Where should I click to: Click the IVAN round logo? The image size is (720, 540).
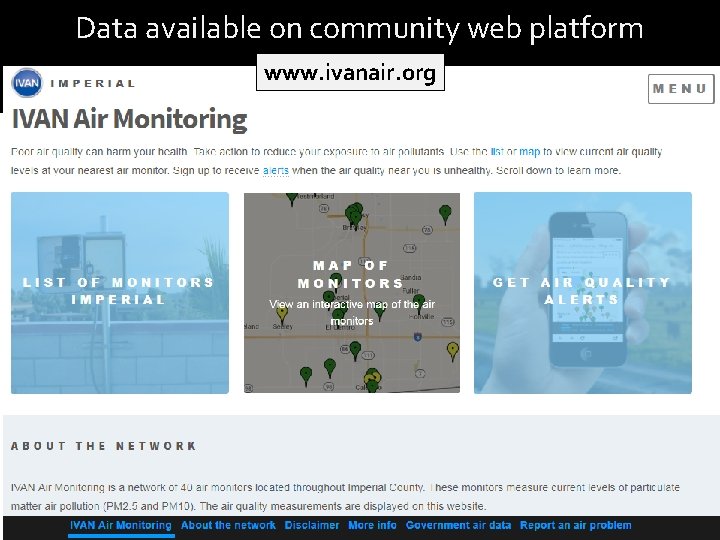coord(27,83)
